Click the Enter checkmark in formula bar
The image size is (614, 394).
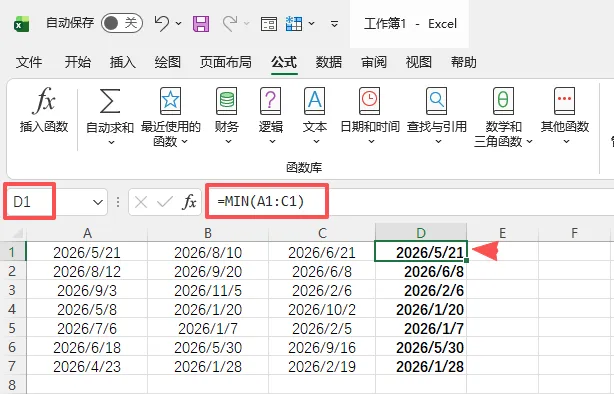click(164, 202)
